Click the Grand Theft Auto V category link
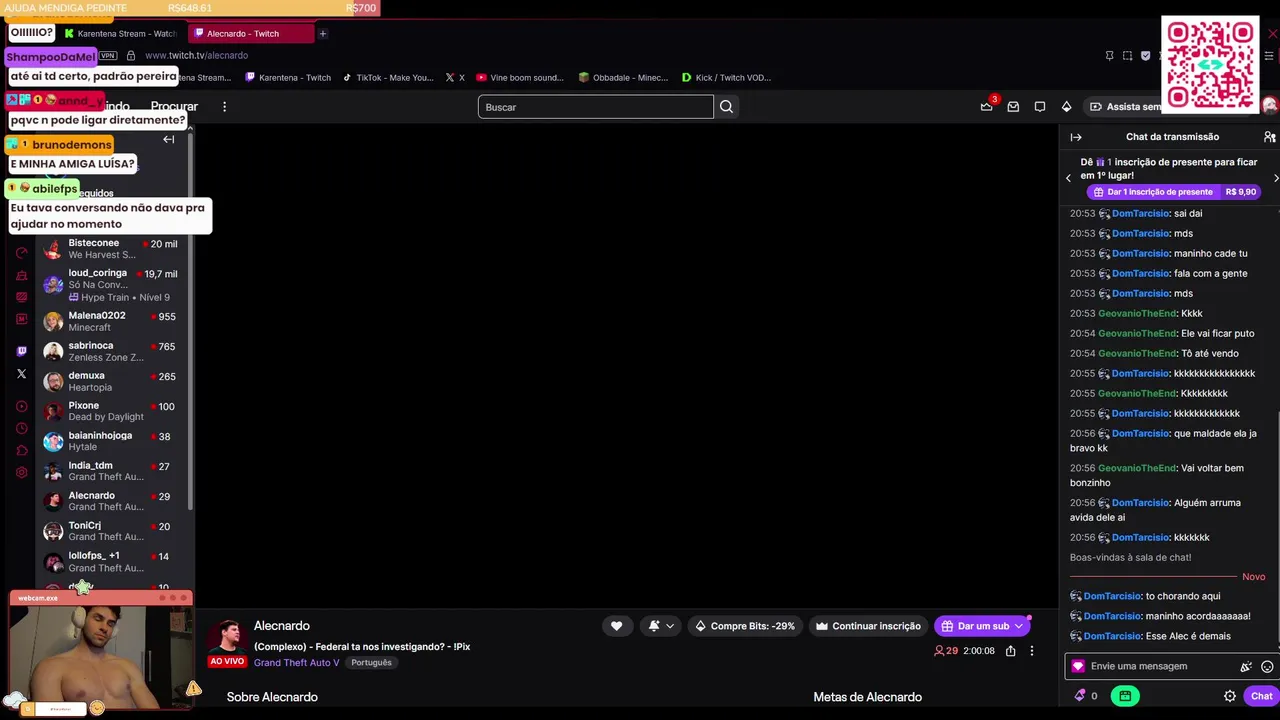1280x720 pixels. point(296,663)
